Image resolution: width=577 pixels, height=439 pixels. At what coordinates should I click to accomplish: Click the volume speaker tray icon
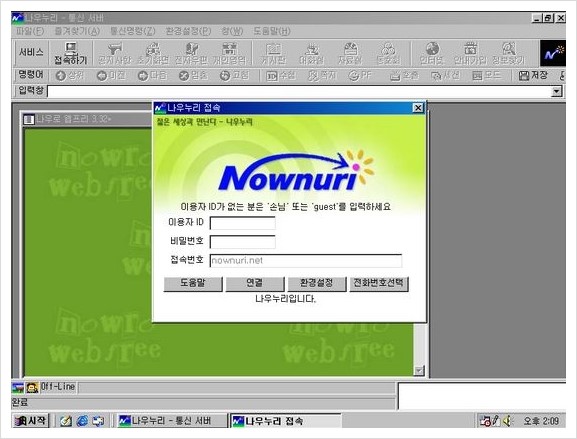pos(508,421)
